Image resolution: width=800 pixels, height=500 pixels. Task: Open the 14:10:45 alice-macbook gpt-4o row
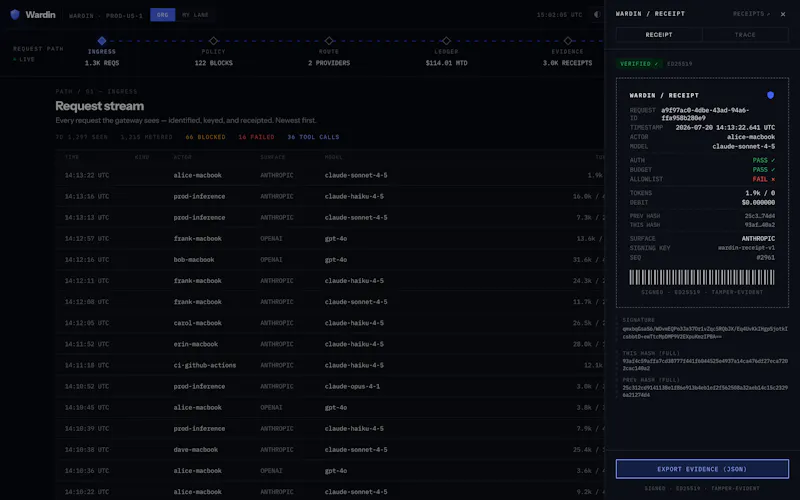pyautogui.click(x=330, y=408)
